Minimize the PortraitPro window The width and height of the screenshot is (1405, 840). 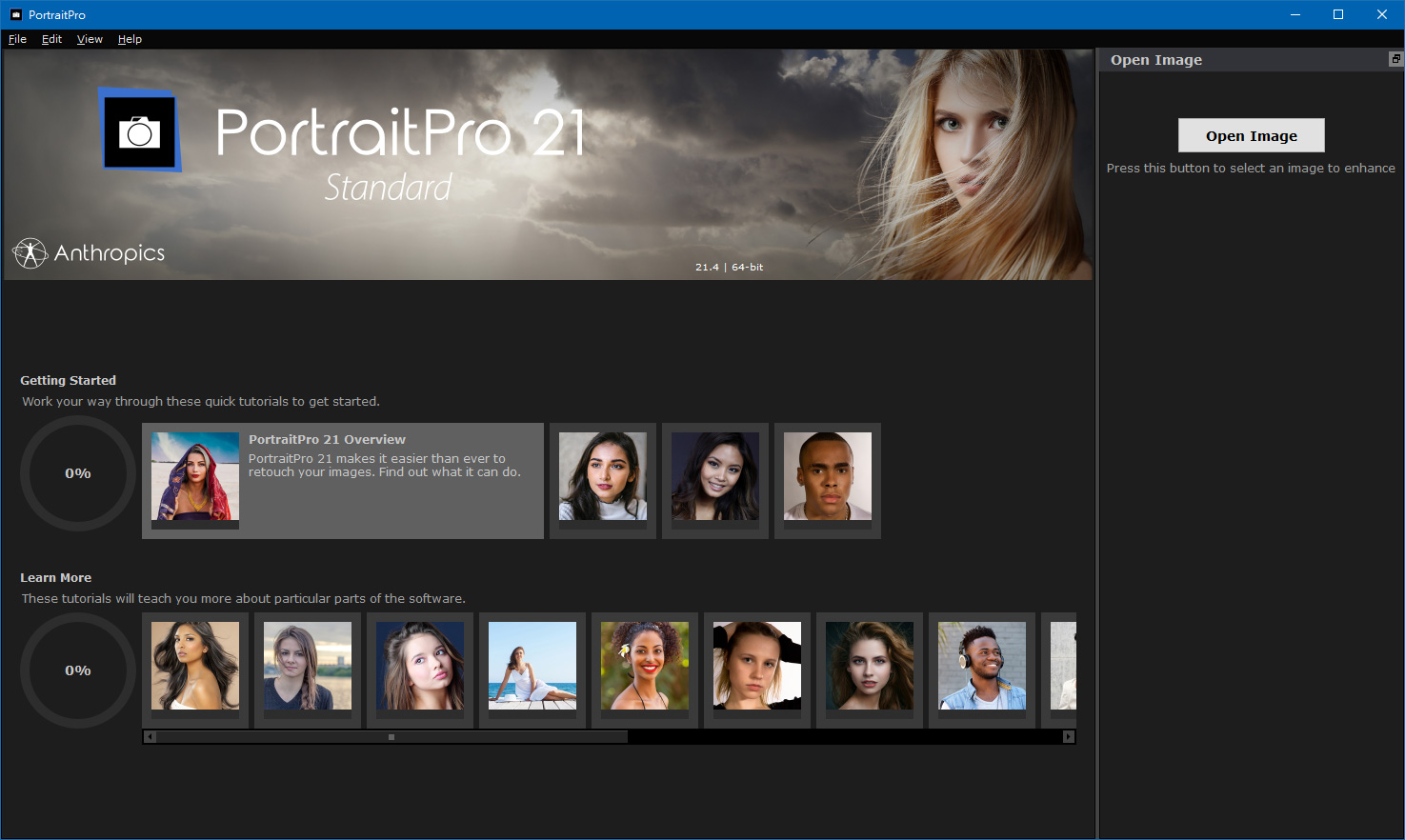pyautogui.click(x=1295, y=14)
